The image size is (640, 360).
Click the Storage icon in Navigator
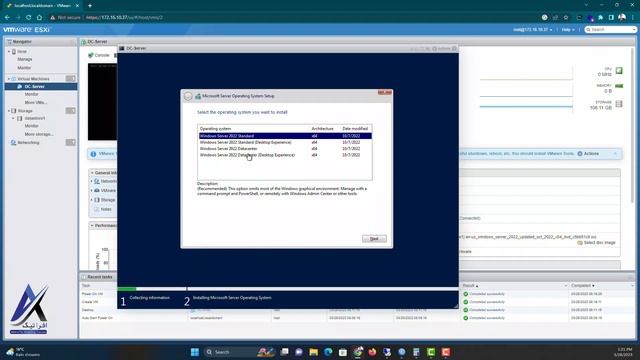coord(13,111)
